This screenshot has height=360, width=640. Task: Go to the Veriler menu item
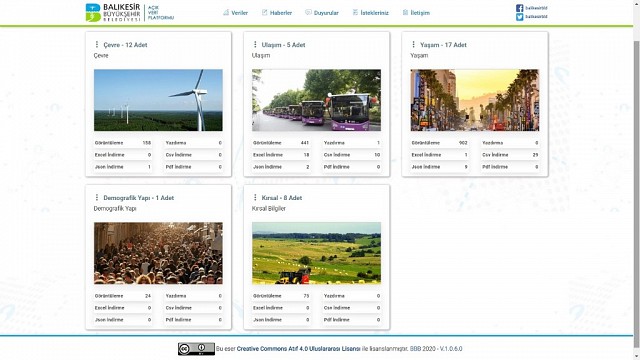tap(236, 13)
